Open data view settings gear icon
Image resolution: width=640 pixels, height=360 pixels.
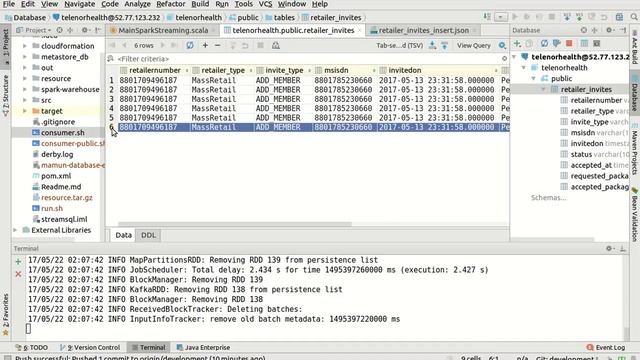(x=502, y=45)
